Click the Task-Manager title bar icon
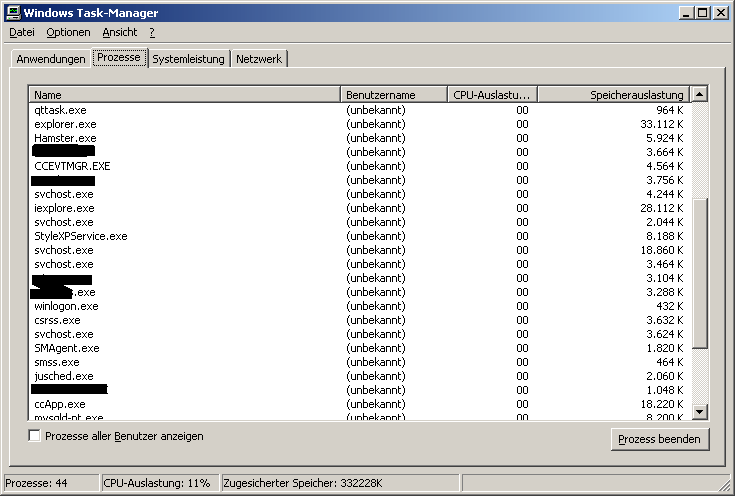Screen dimensions: 735x496 (13, 12)
